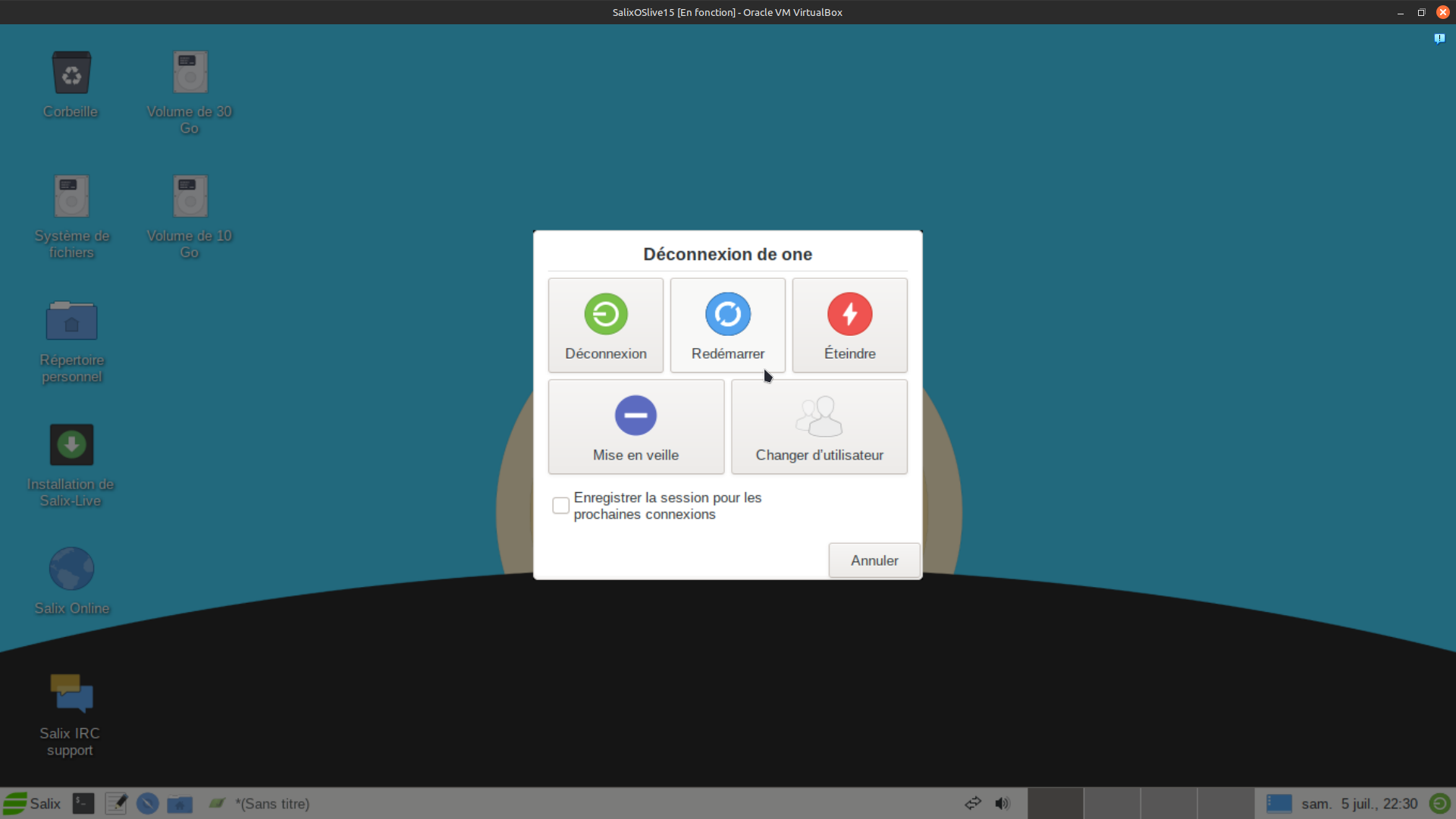Click the VirtualBox notification icon top-right
The width and height of the screenshot is (1456, 819).
[1439, 39]
